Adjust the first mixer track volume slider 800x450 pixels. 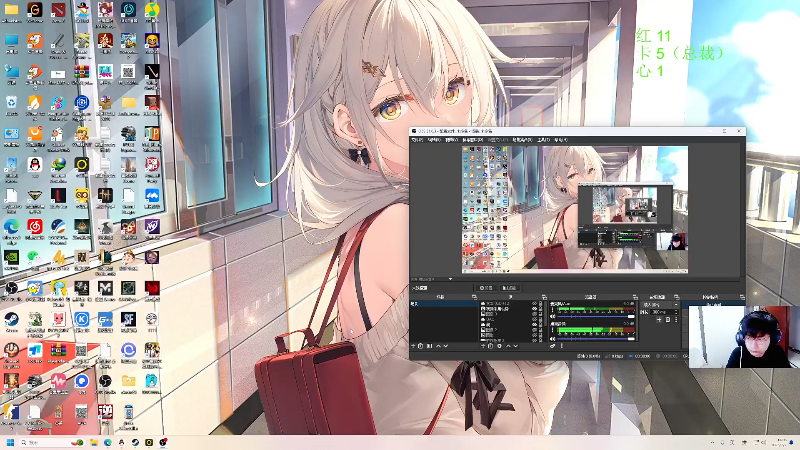point(596,316)
